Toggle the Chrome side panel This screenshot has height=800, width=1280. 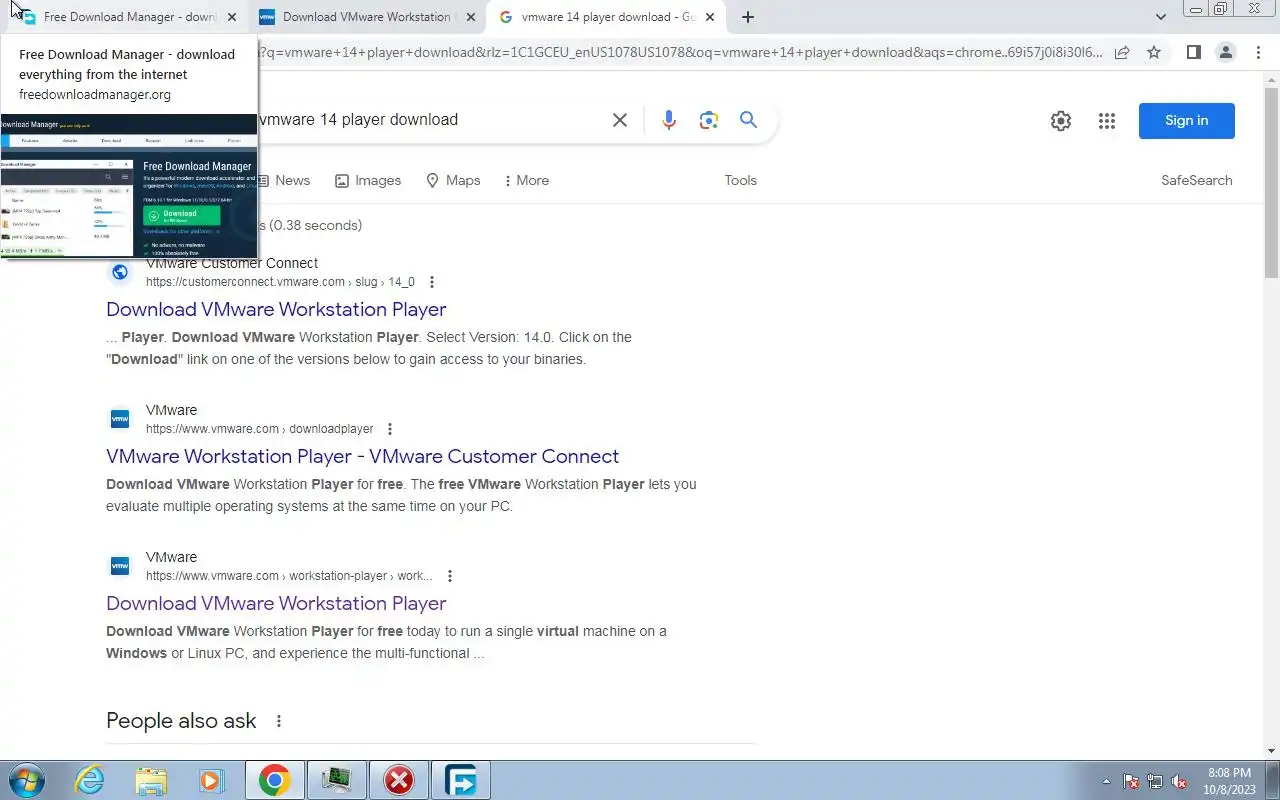coord(1193,52)
